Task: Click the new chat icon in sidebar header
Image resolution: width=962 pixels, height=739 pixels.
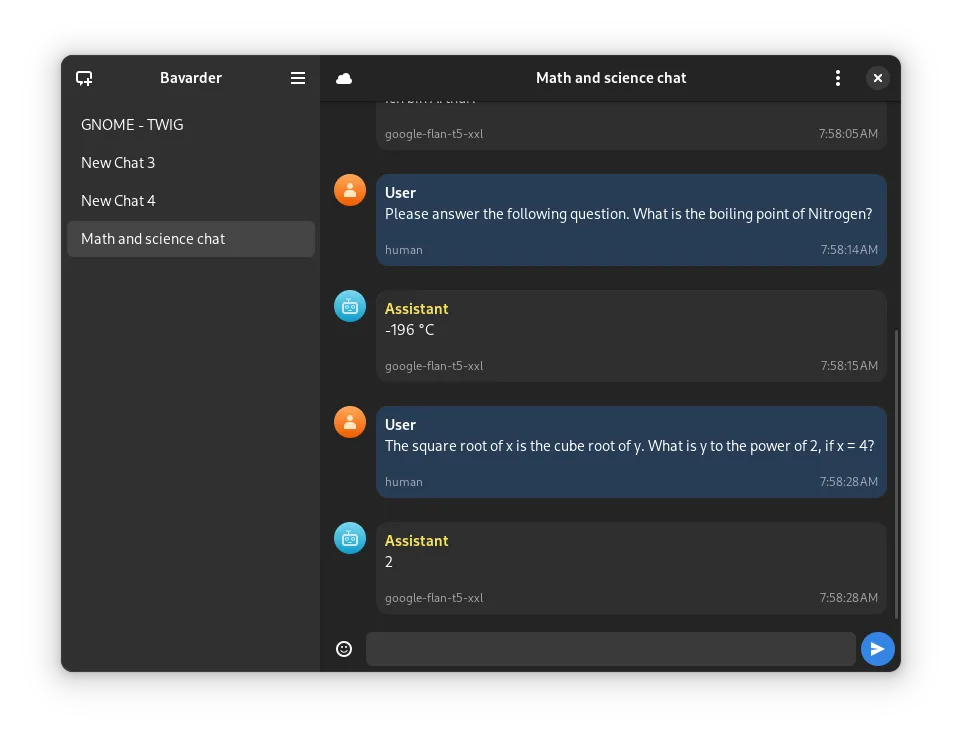Action: (84, 78)
